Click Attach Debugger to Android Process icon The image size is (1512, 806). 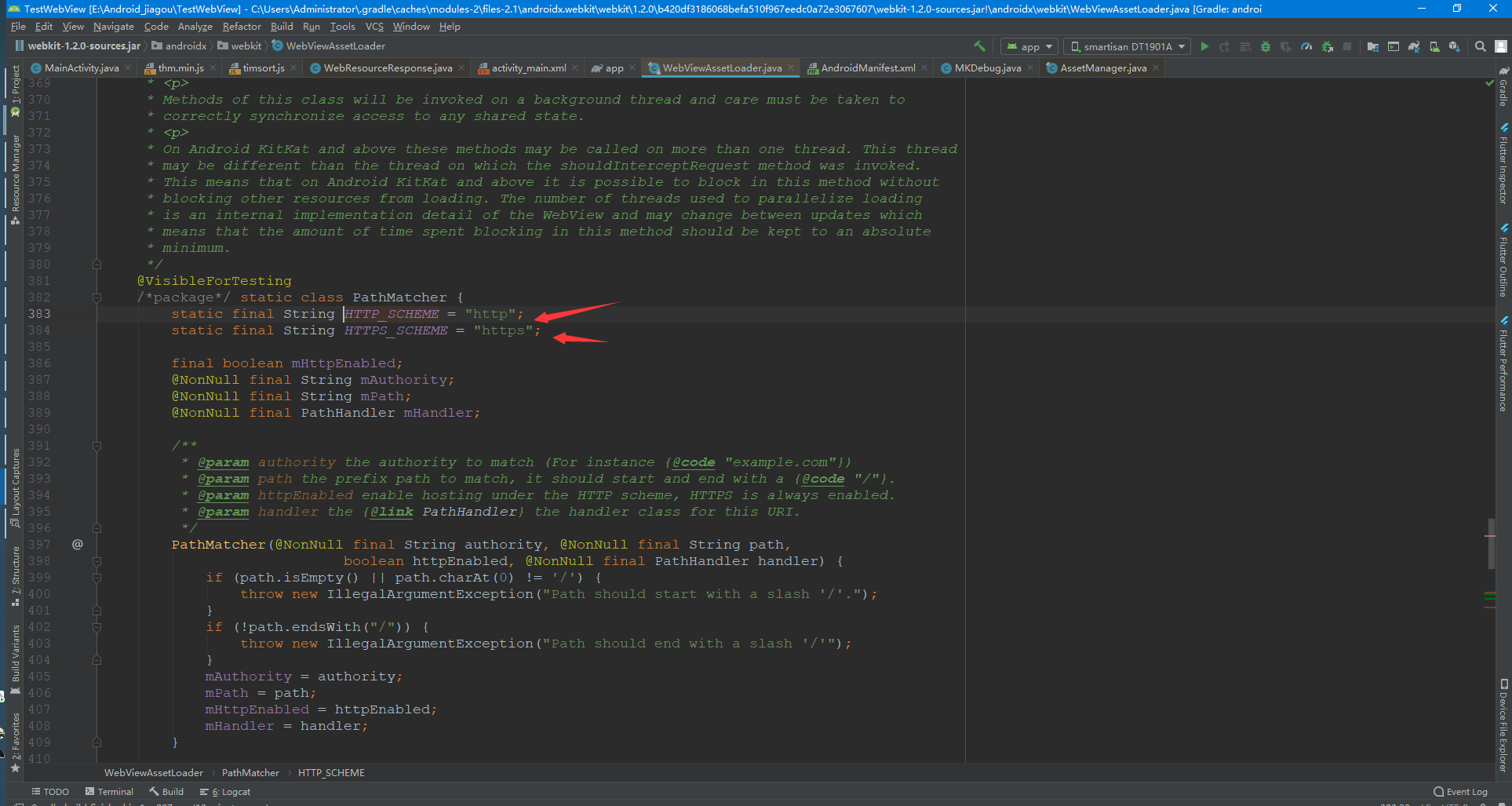pos(1327,46)
